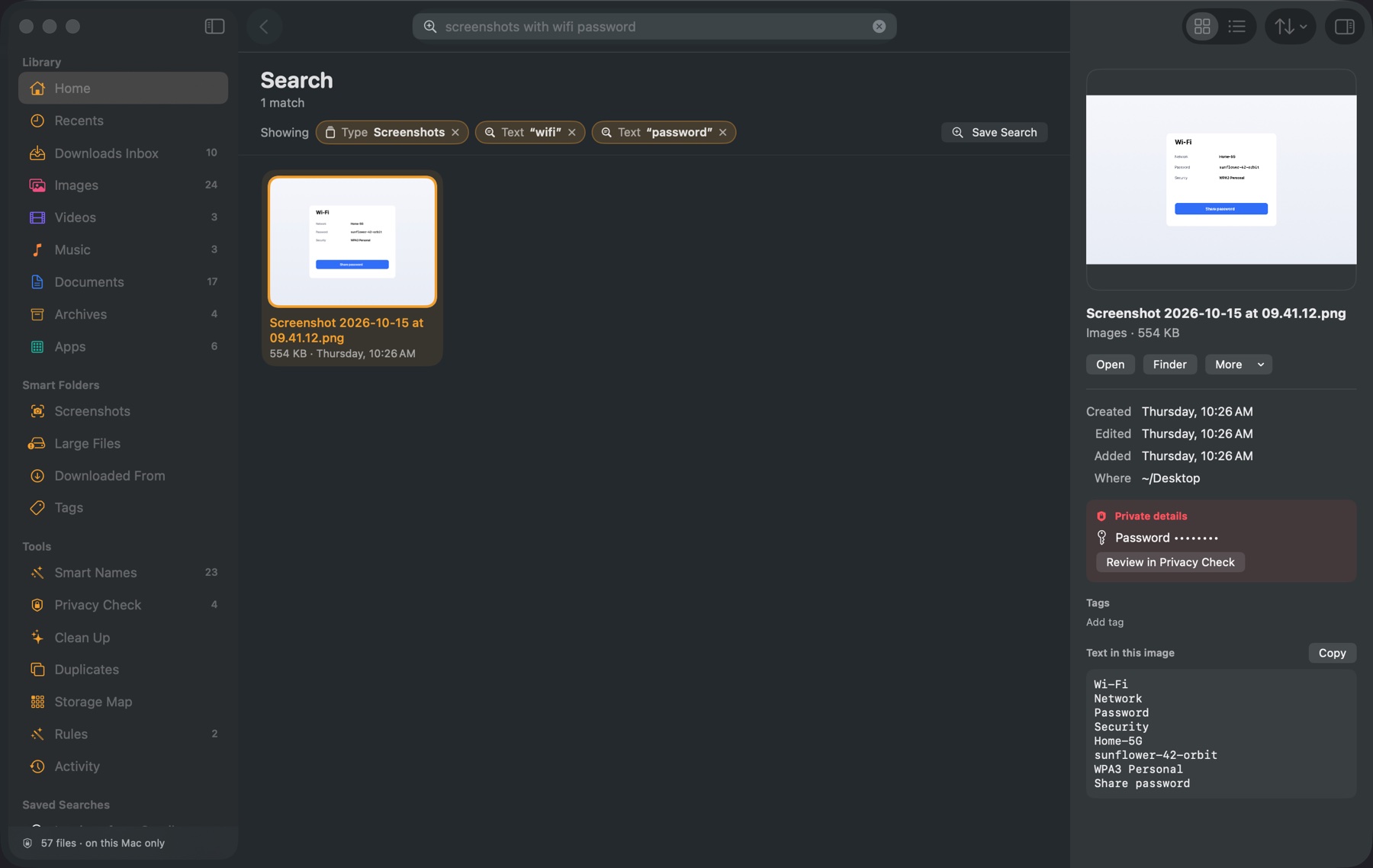Image resolution: width=1373 pixels, height=868 pixels.
Task: Clear the search field text
Action: [x=879, y=27]
